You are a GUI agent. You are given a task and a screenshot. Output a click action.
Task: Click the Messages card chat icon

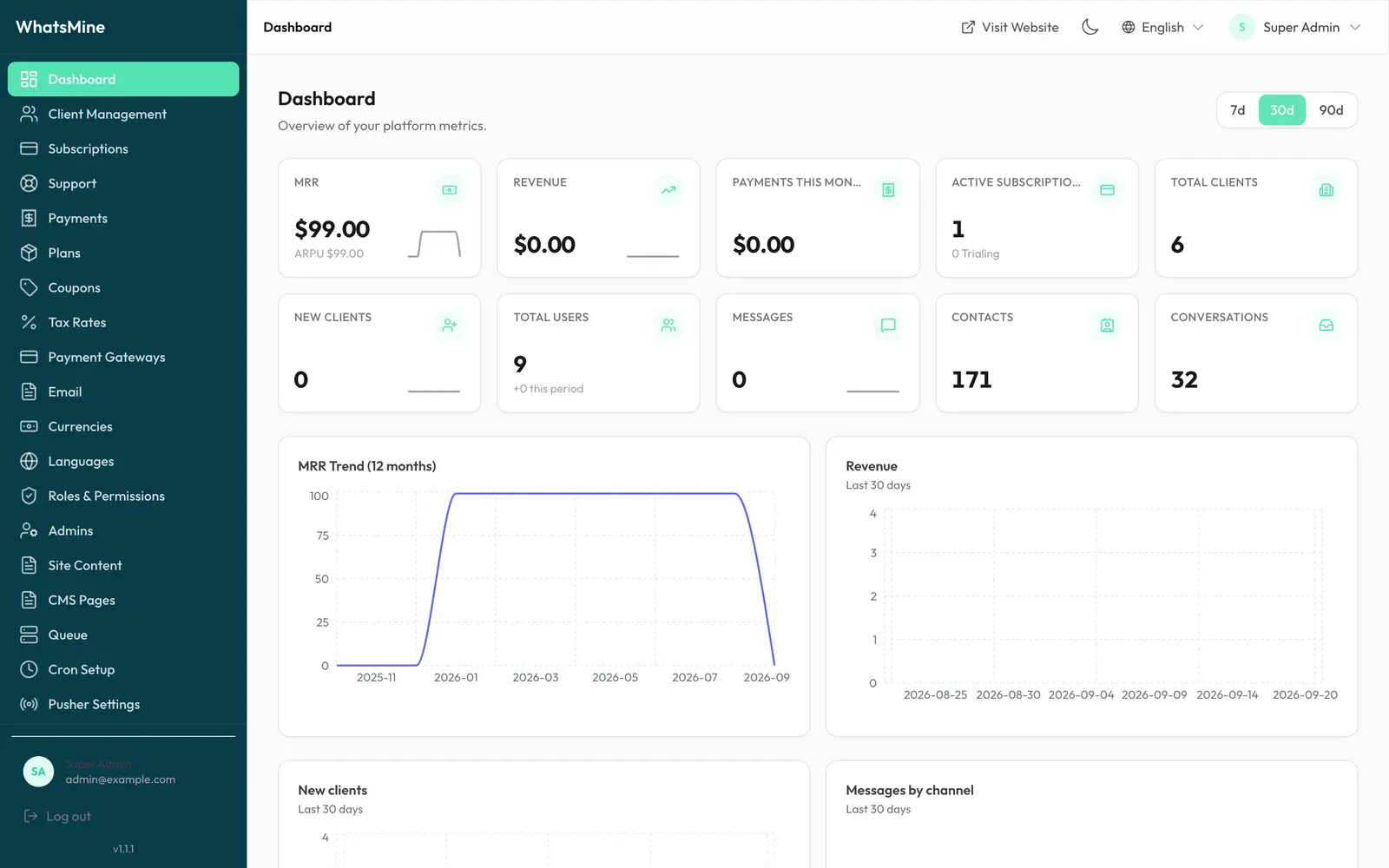888,325
